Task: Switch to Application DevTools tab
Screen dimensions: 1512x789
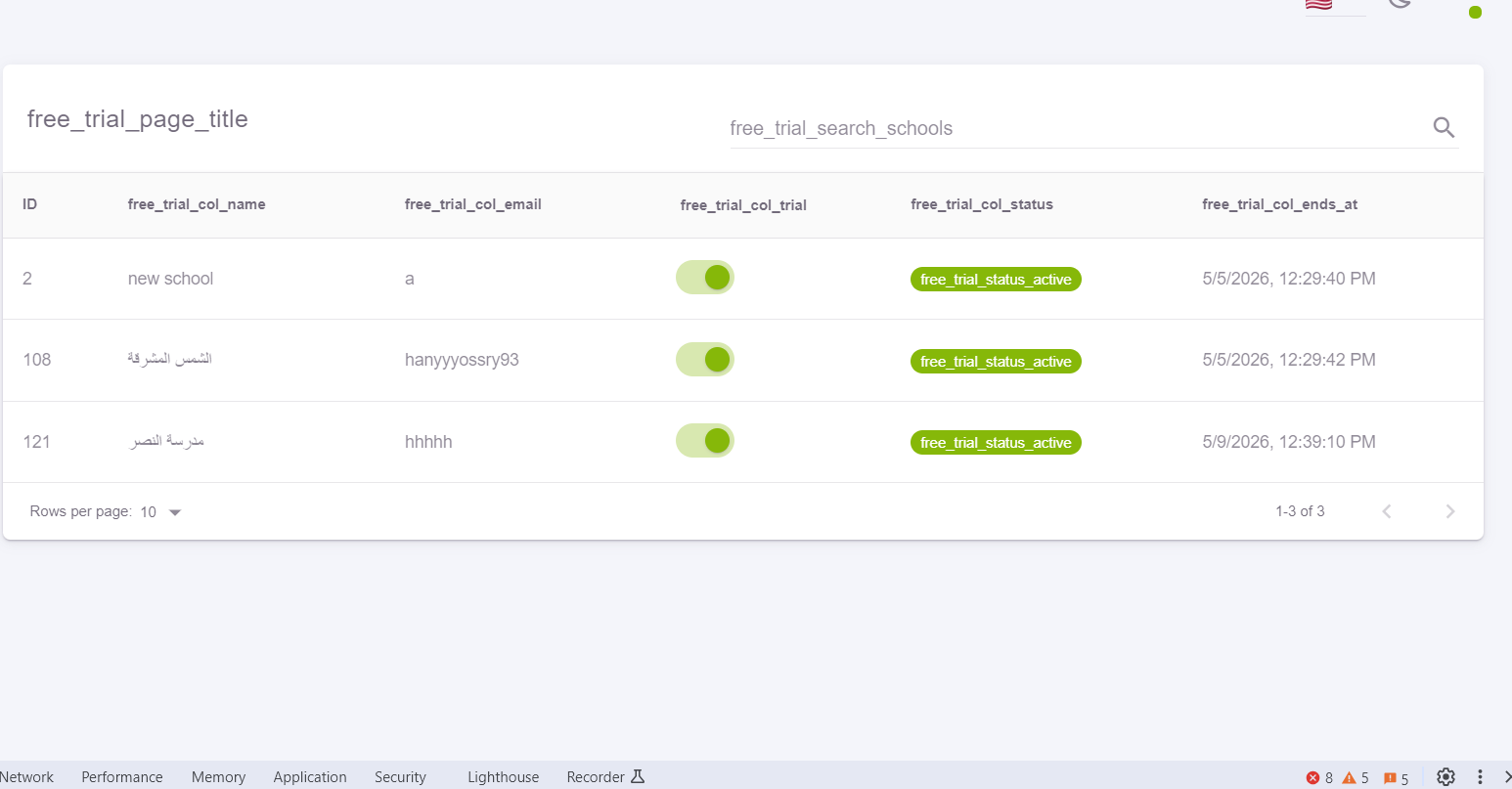Action: pos(310,777)
